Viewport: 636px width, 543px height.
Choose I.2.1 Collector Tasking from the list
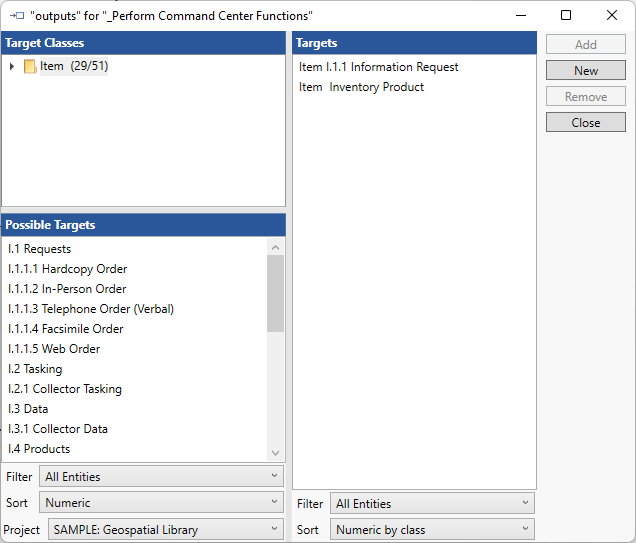click(x=65, y=389)
